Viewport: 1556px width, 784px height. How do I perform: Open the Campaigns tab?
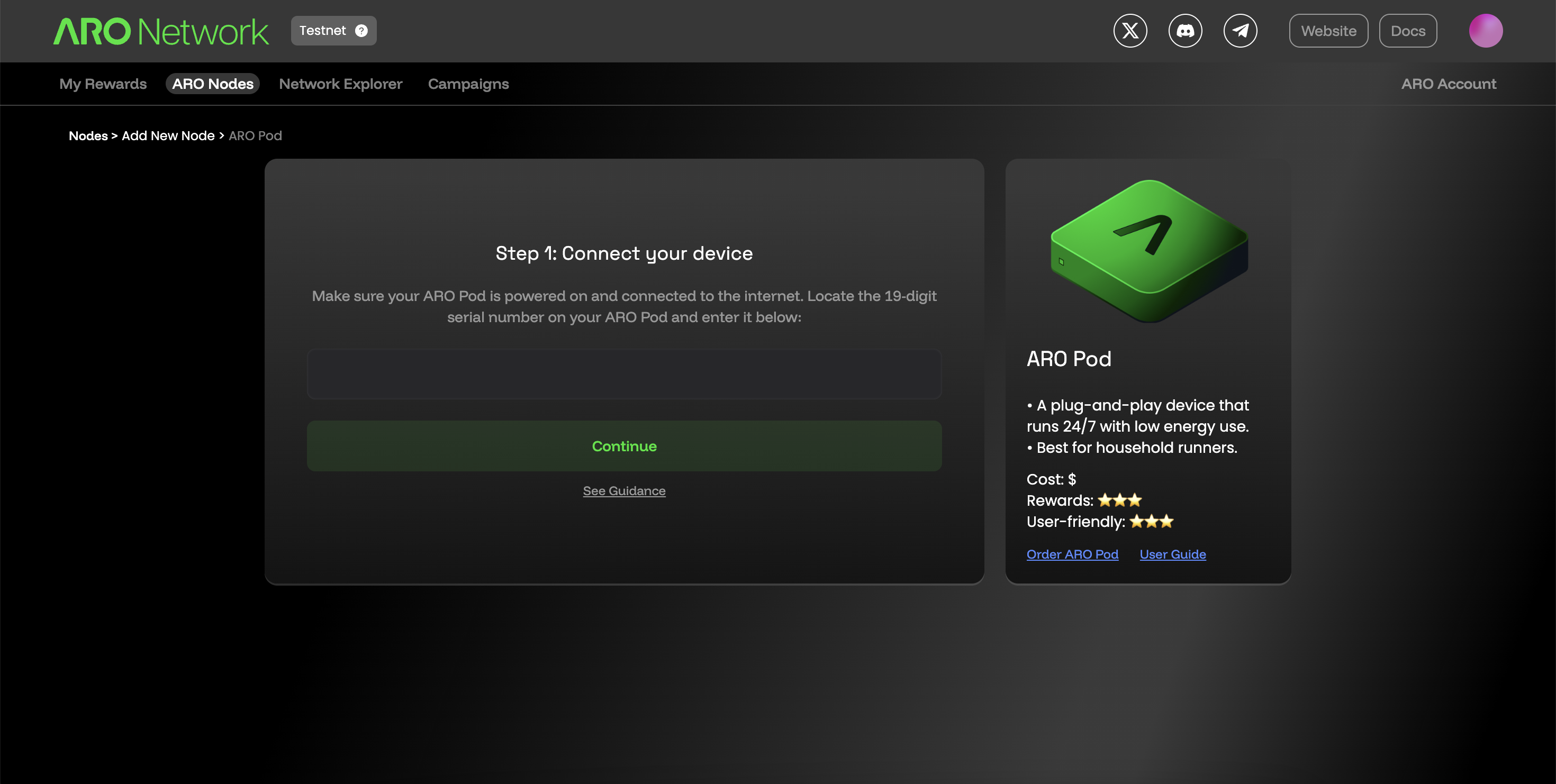(468, 84)
